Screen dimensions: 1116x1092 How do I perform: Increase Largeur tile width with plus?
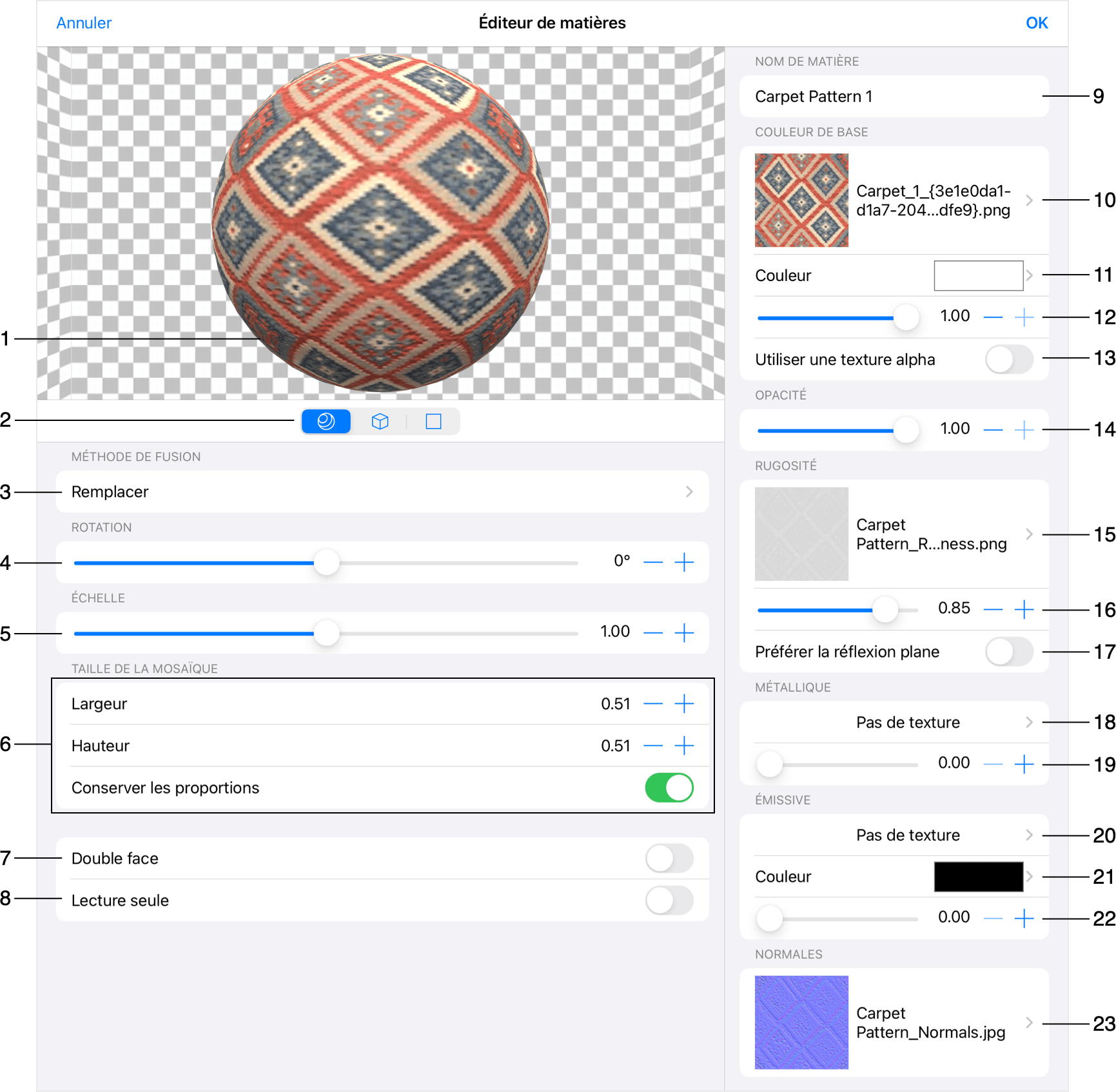tap(684, 704)
